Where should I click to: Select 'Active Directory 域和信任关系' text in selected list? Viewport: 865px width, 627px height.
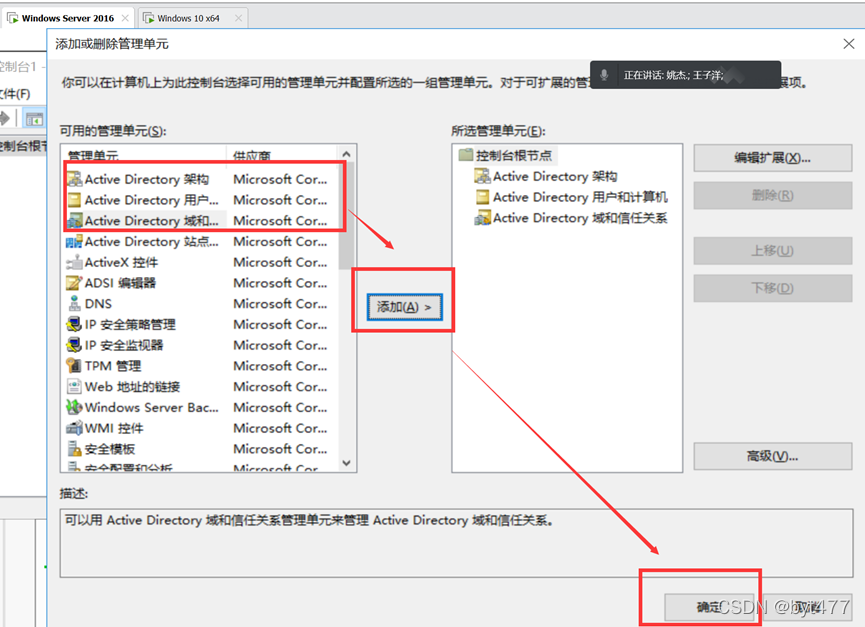[x=580, y=218]
